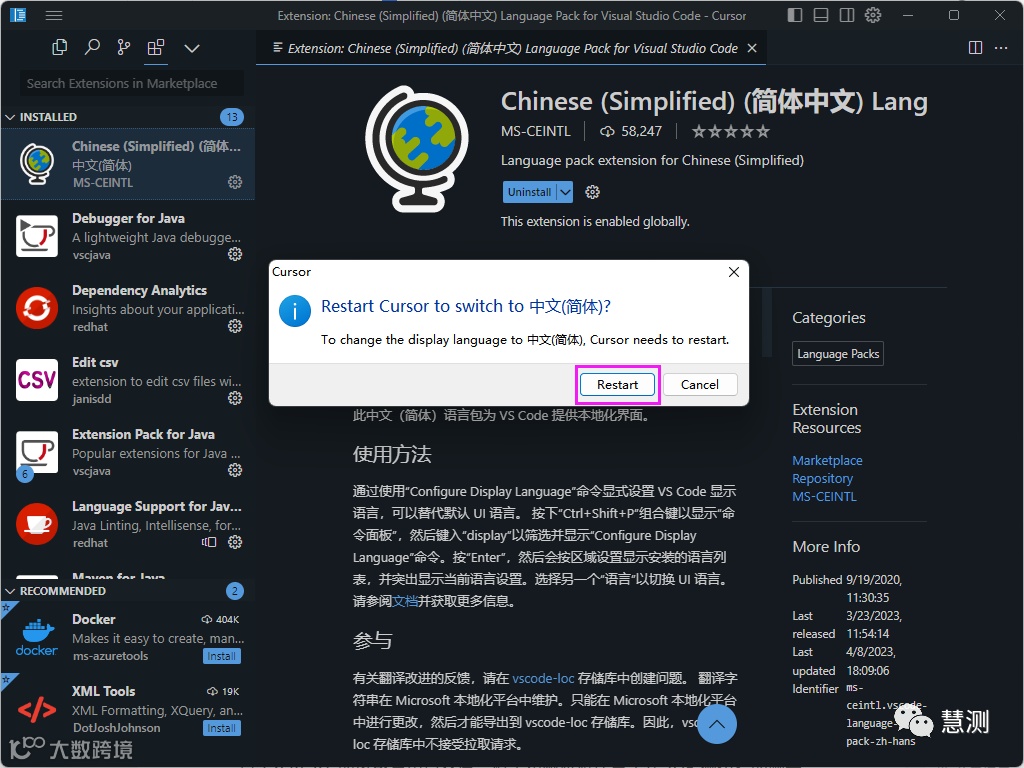
Task: Split the editor to the right
Action: (x=975, y=48)
